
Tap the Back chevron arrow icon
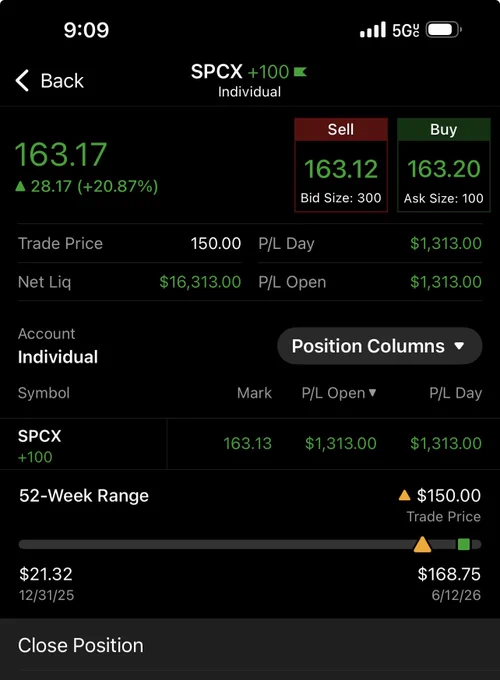22,81
